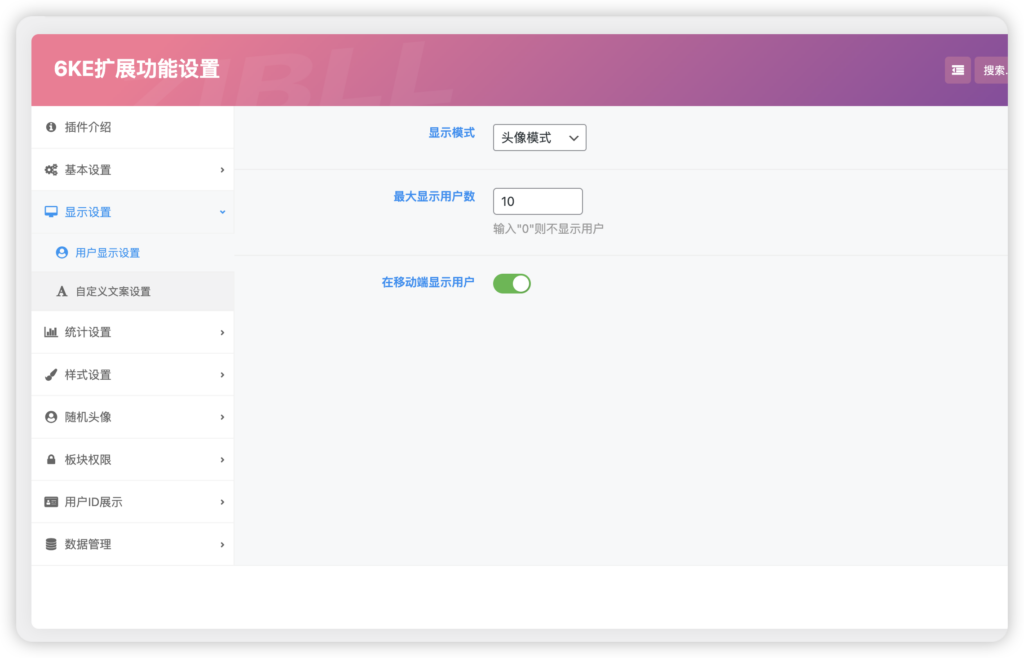The height and width of the screenshot is (658, 1024).
Task: Click the database icon next to 数据管理
Action: pyautogui.click(x=50, y=543)
